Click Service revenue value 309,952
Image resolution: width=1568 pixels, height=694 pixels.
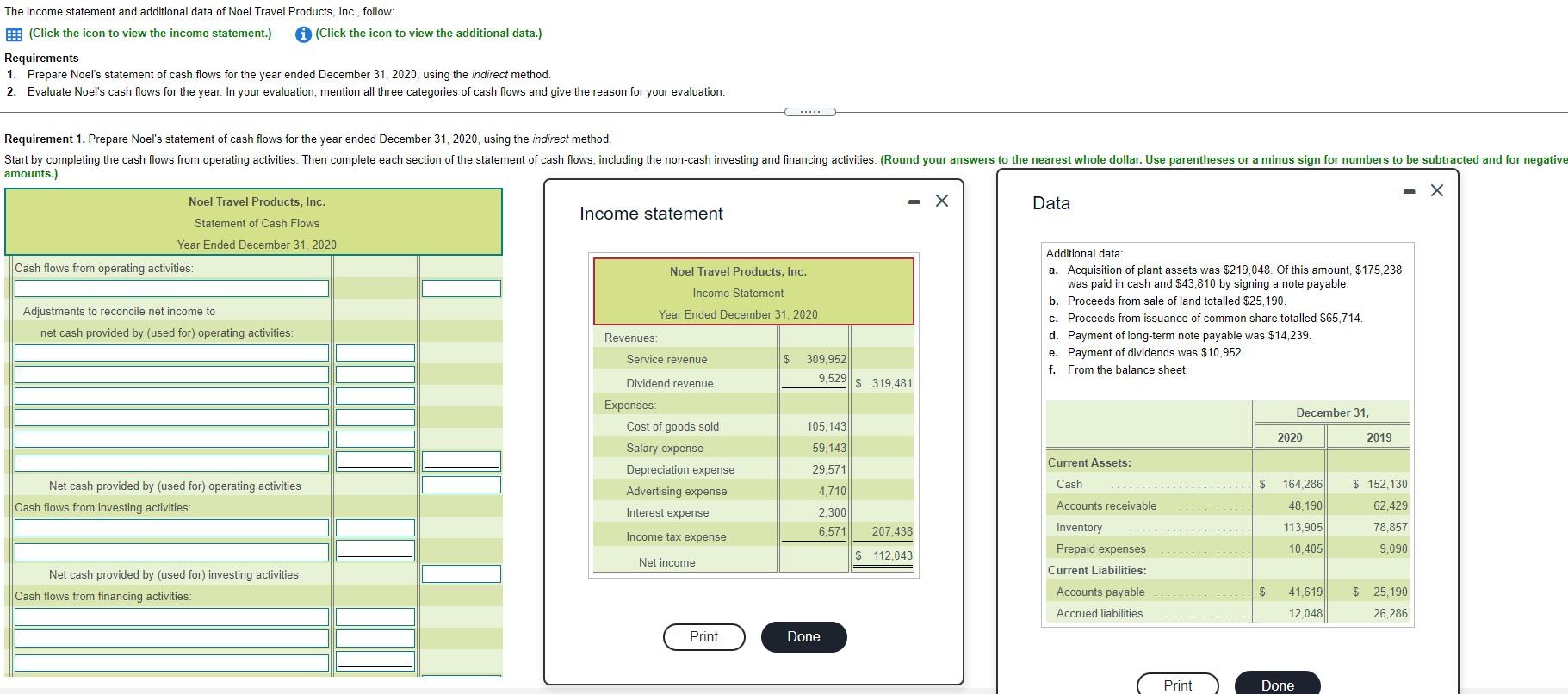[826, 359]
